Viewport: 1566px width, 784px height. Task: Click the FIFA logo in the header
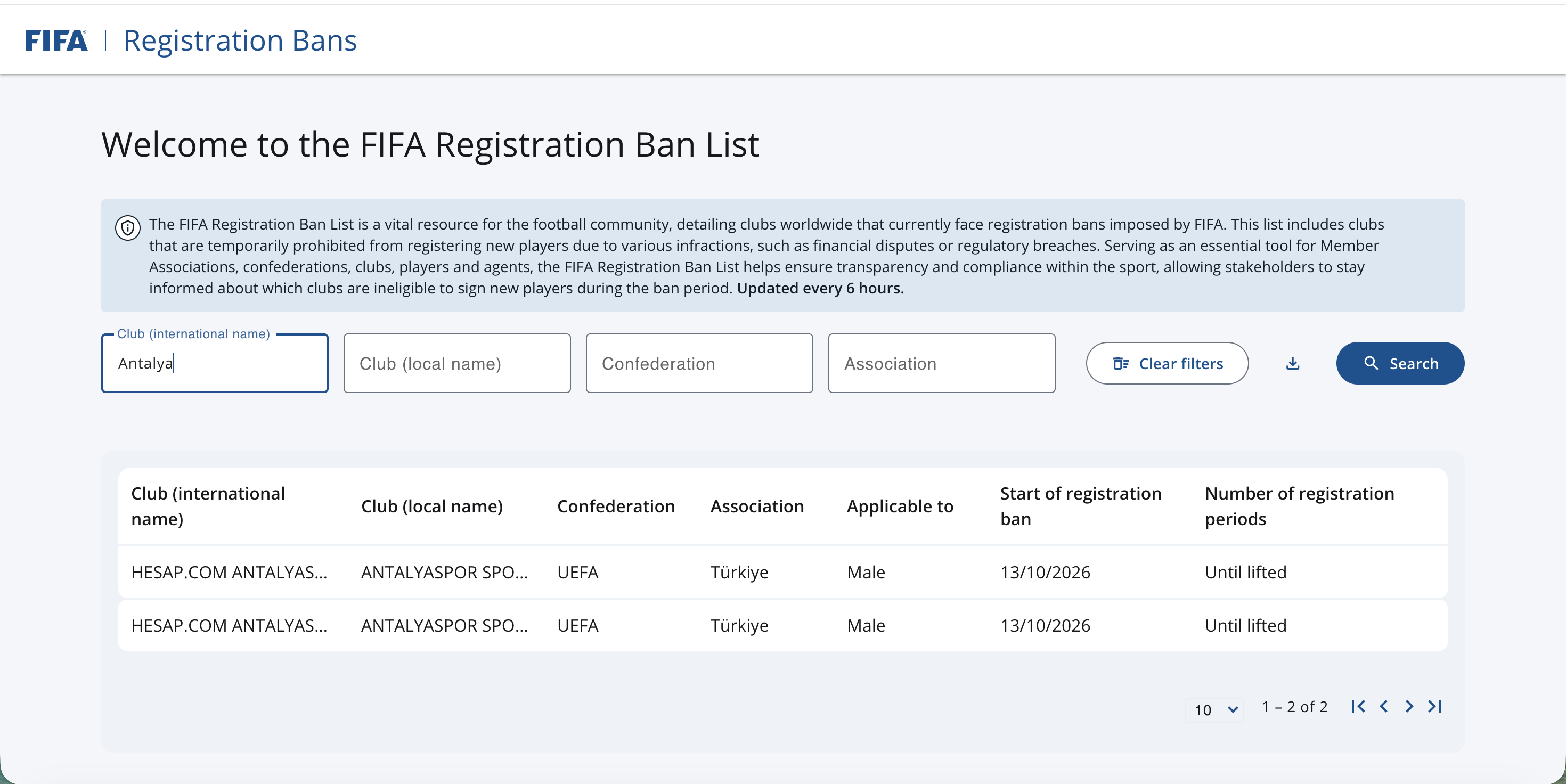[x=56, y=40]
